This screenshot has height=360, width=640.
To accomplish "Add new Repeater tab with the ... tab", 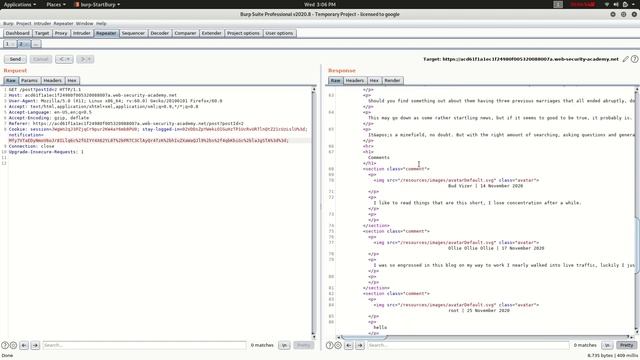I will [36, 44].
